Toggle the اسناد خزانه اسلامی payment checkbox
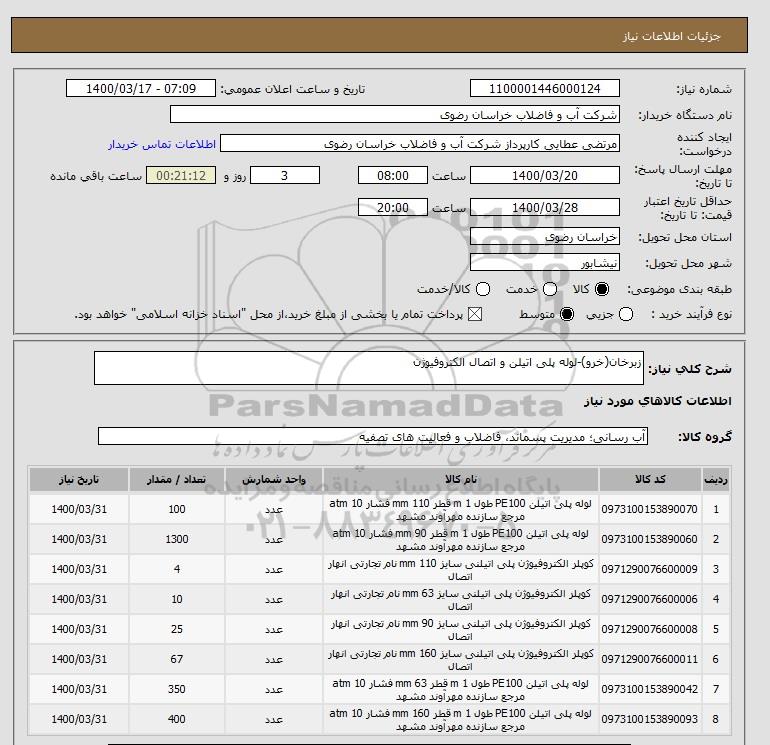Screen dimensions: 770x745 point(475,314)
